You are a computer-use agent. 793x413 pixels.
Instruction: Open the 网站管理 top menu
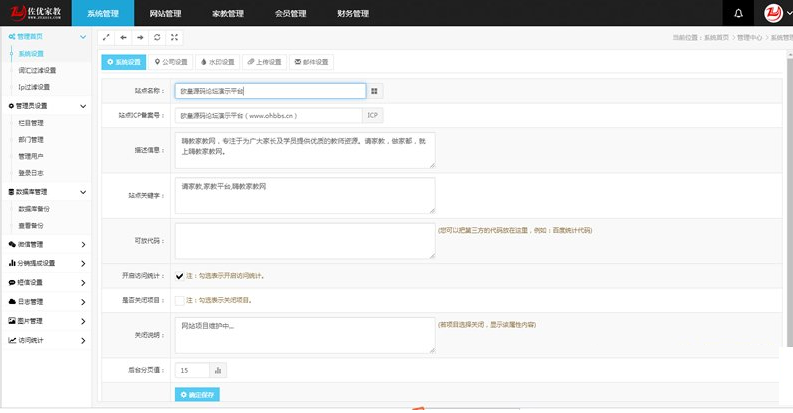tap(165, 13)
